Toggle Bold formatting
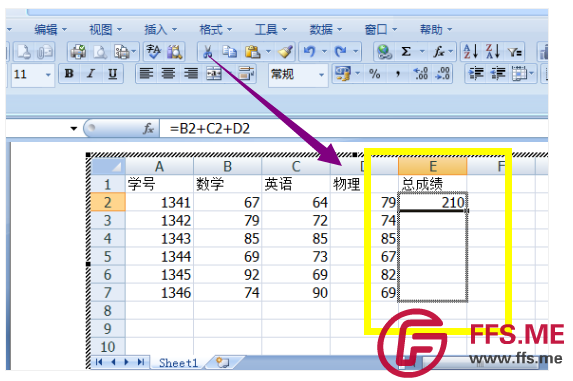Viewport: 573px width, 381px height. 69,73
